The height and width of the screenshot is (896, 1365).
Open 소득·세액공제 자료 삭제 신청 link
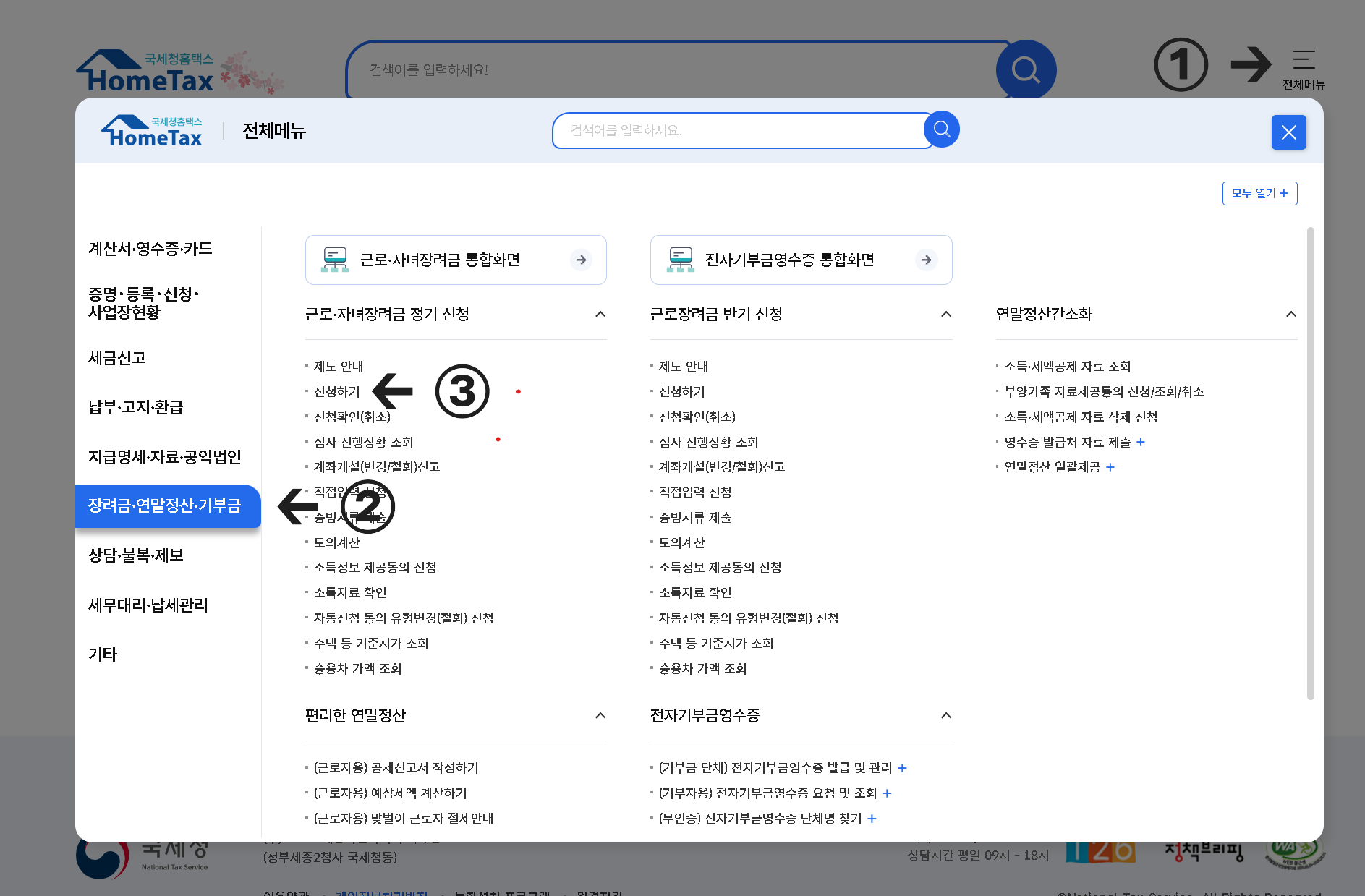pyautogui.click(x=1081, y=417)
